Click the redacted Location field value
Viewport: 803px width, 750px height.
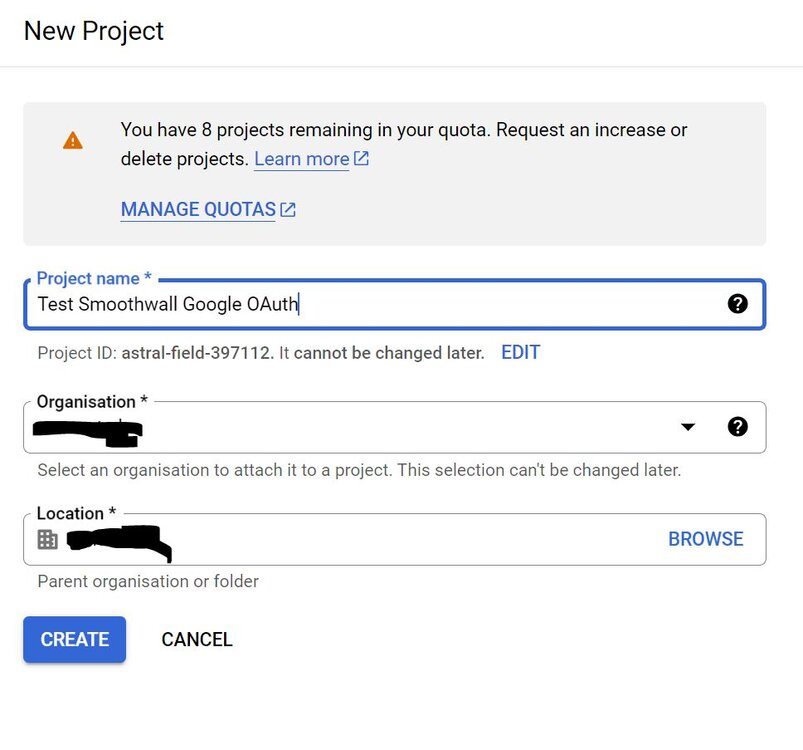tap(119, 544)
